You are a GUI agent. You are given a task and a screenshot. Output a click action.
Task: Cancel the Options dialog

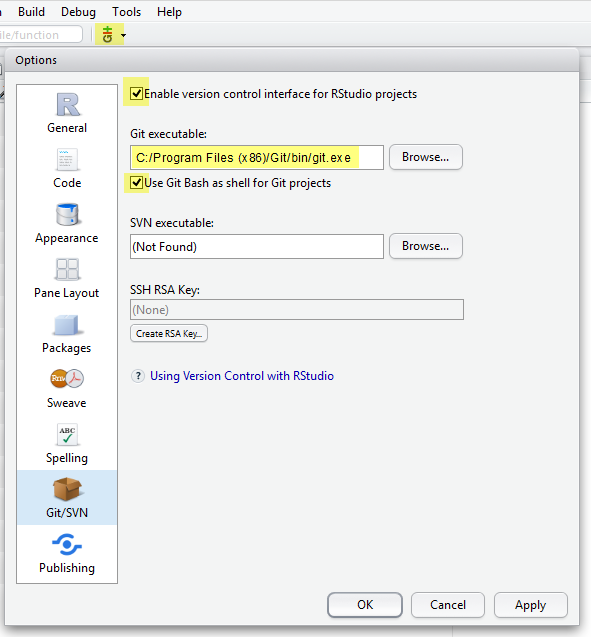click(448, 604)
